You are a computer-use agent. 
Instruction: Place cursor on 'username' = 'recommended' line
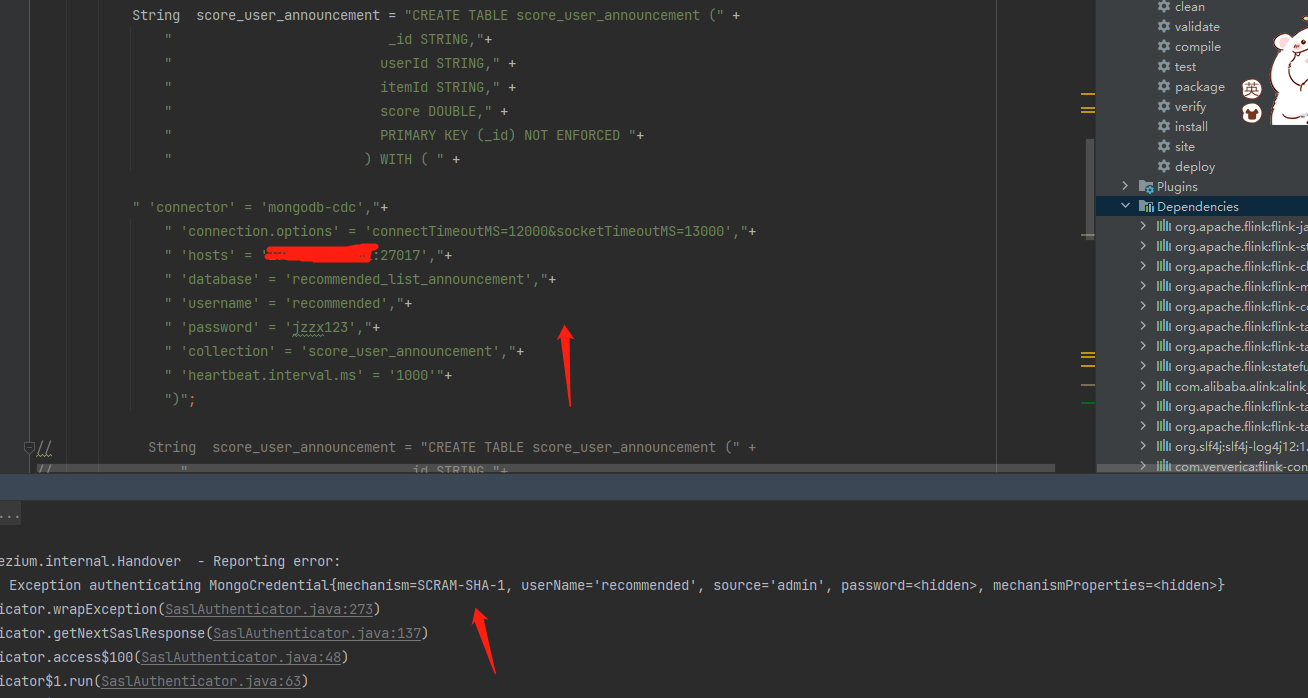point(288,303)
